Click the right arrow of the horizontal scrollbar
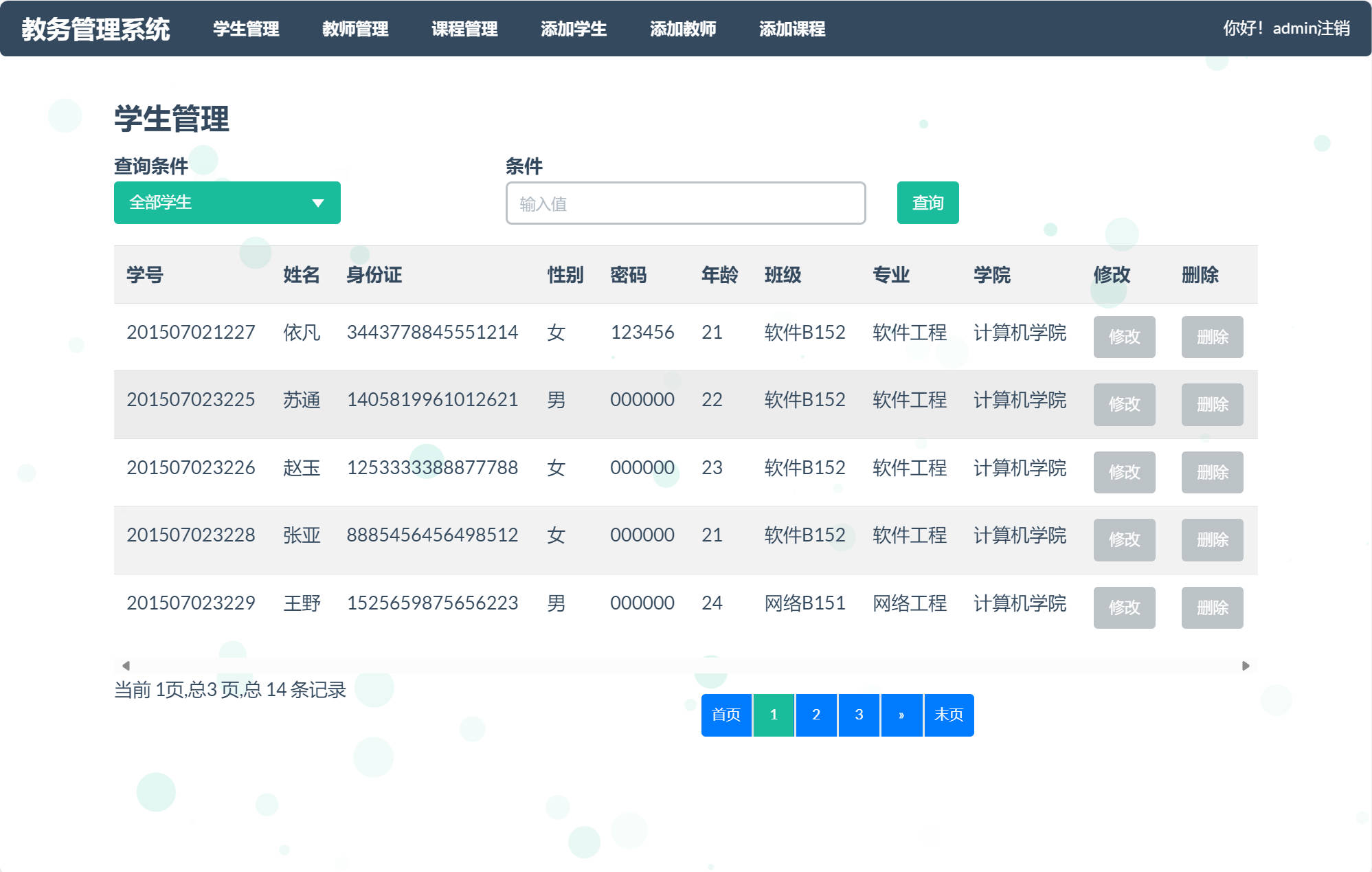 coord(1245,665)
